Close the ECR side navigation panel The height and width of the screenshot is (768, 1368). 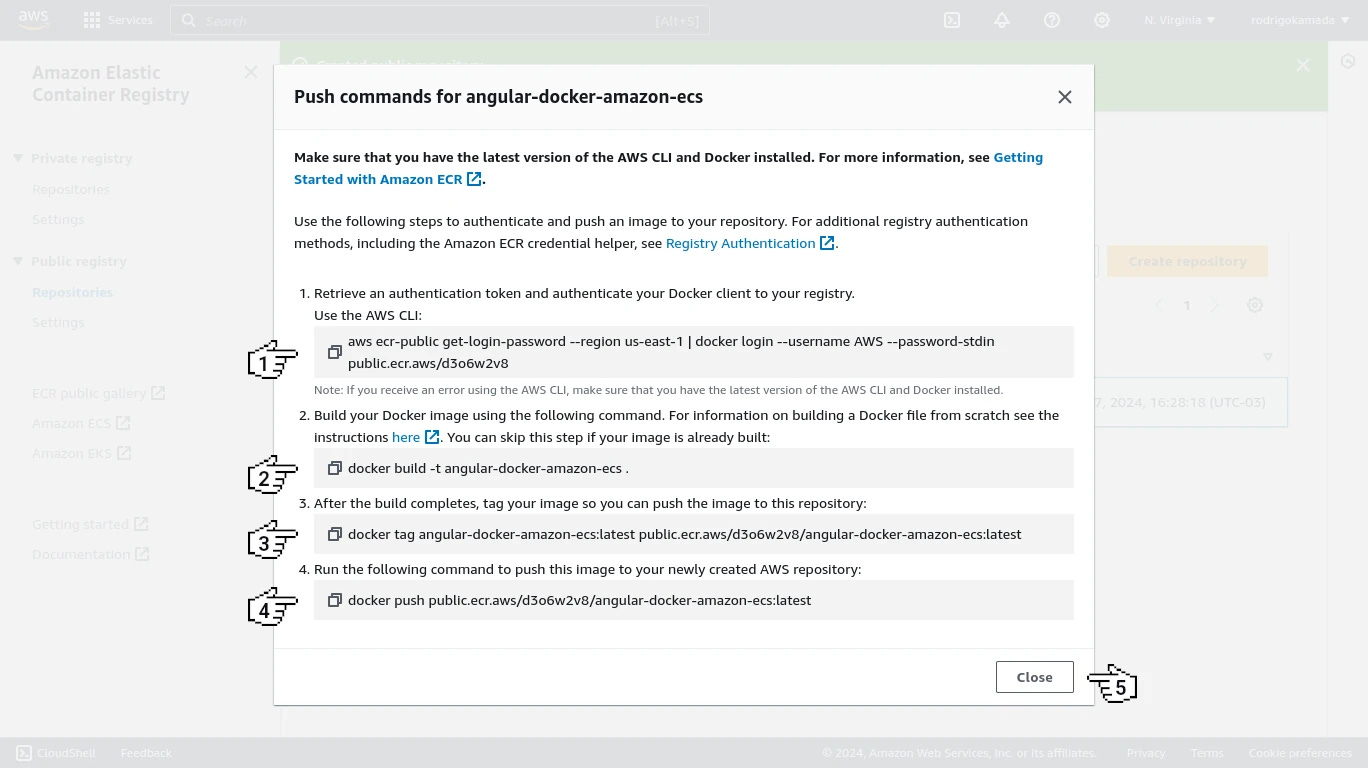pos(251,72)
